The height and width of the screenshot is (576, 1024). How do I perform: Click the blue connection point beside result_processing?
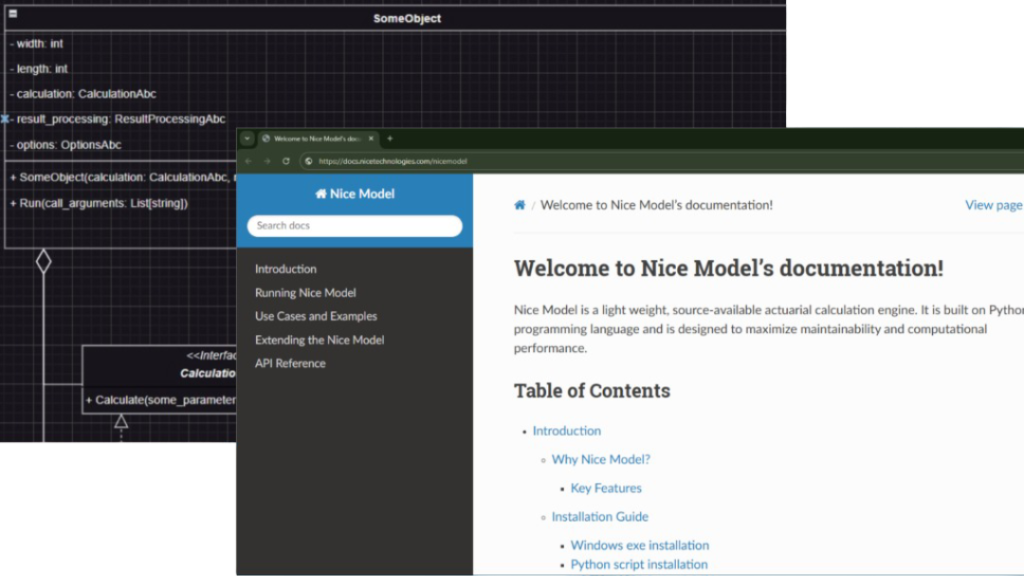click(5, 119)
